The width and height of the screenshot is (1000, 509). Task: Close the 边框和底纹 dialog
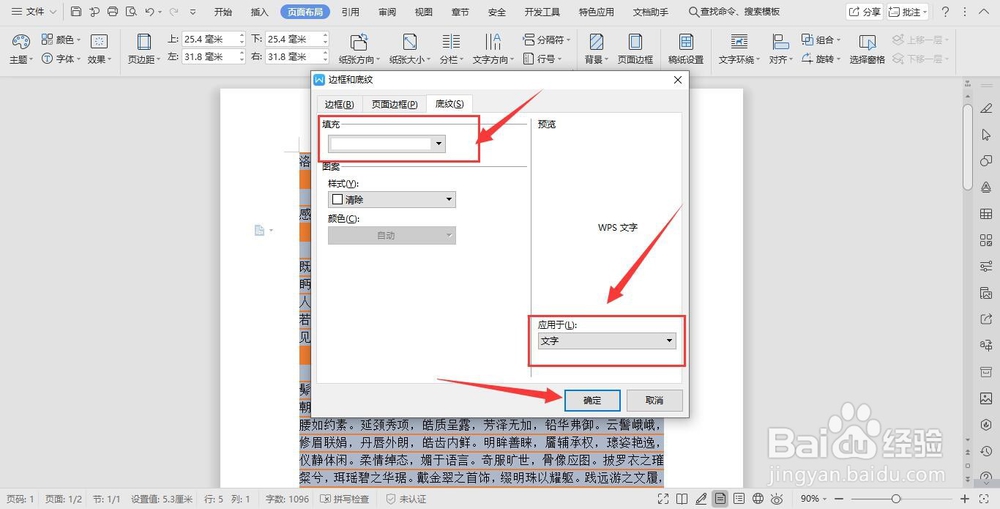[677, 80]
